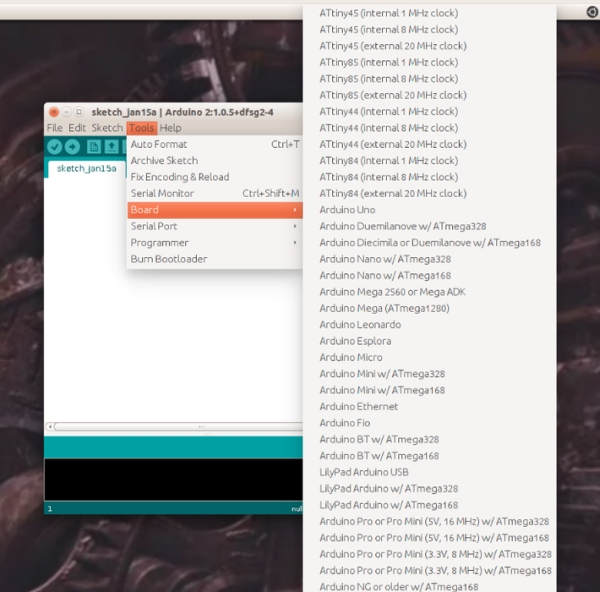
Task: Click the black console output area
Action: tap(173, 479)
